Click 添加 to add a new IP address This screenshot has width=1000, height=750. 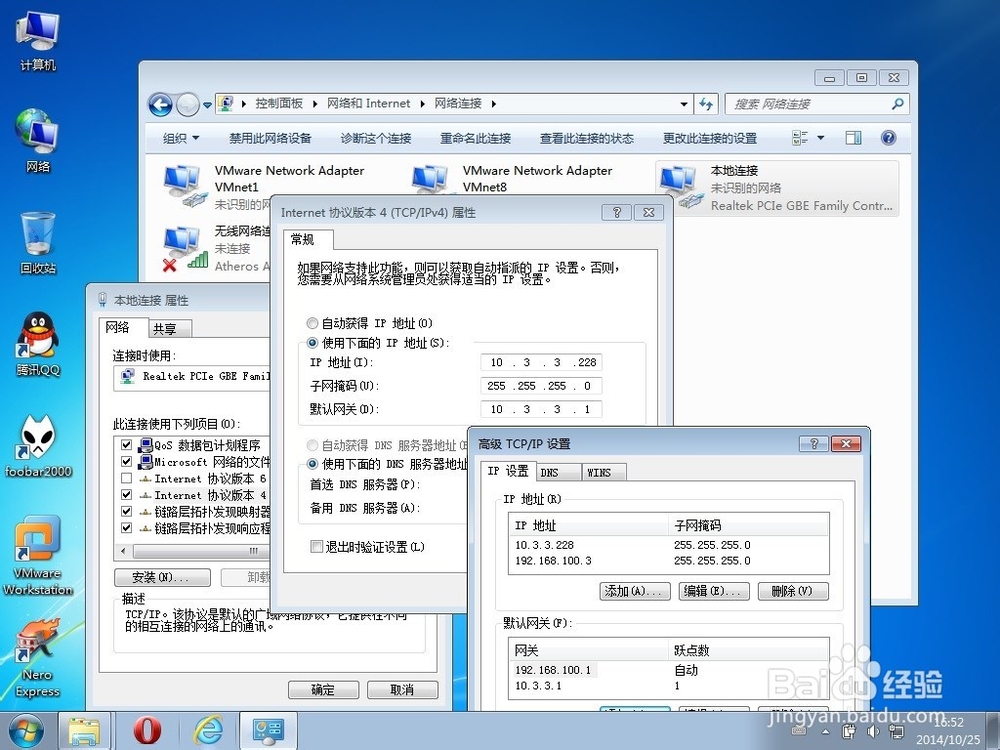pos(634,591)
